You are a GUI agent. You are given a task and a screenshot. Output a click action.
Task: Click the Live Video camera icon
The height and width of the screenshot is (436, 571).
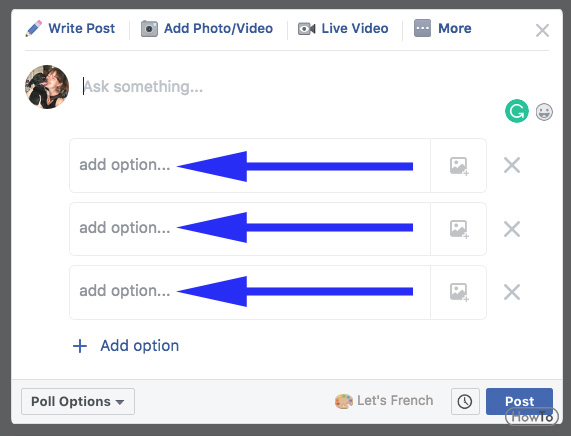tap(307, 29)
